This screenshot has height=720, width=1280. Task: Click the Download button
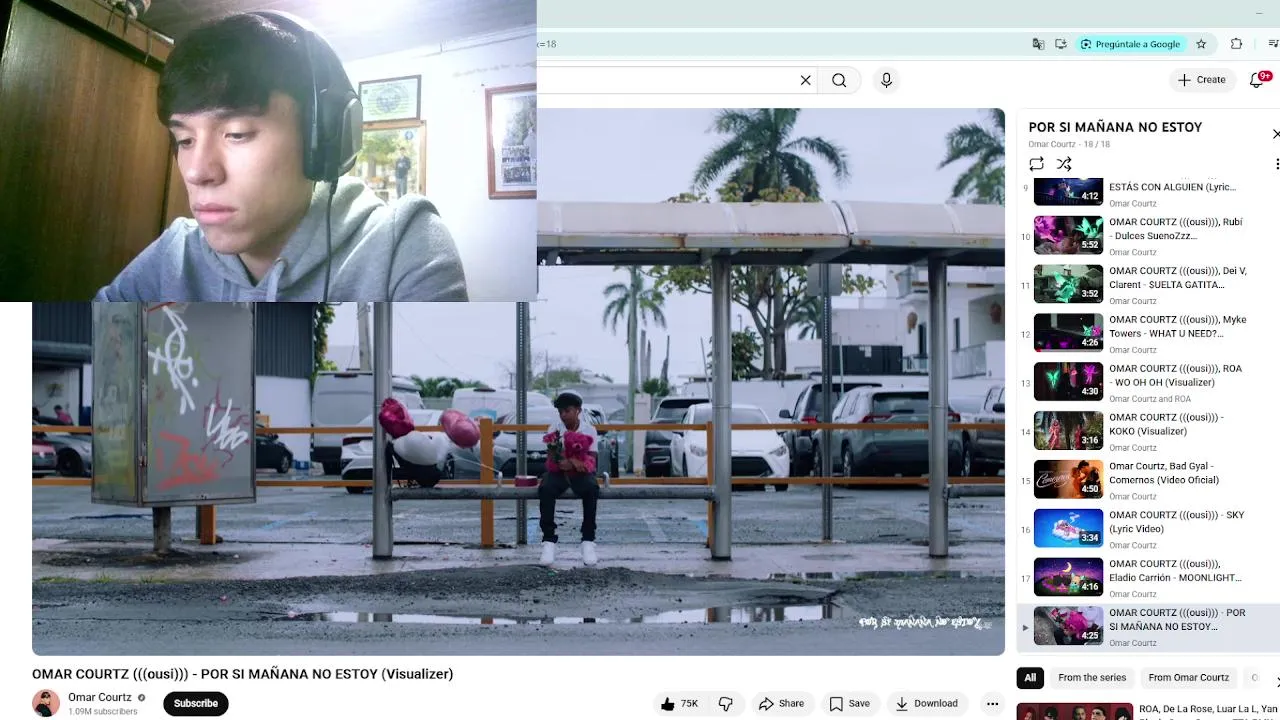click(926, 704)
